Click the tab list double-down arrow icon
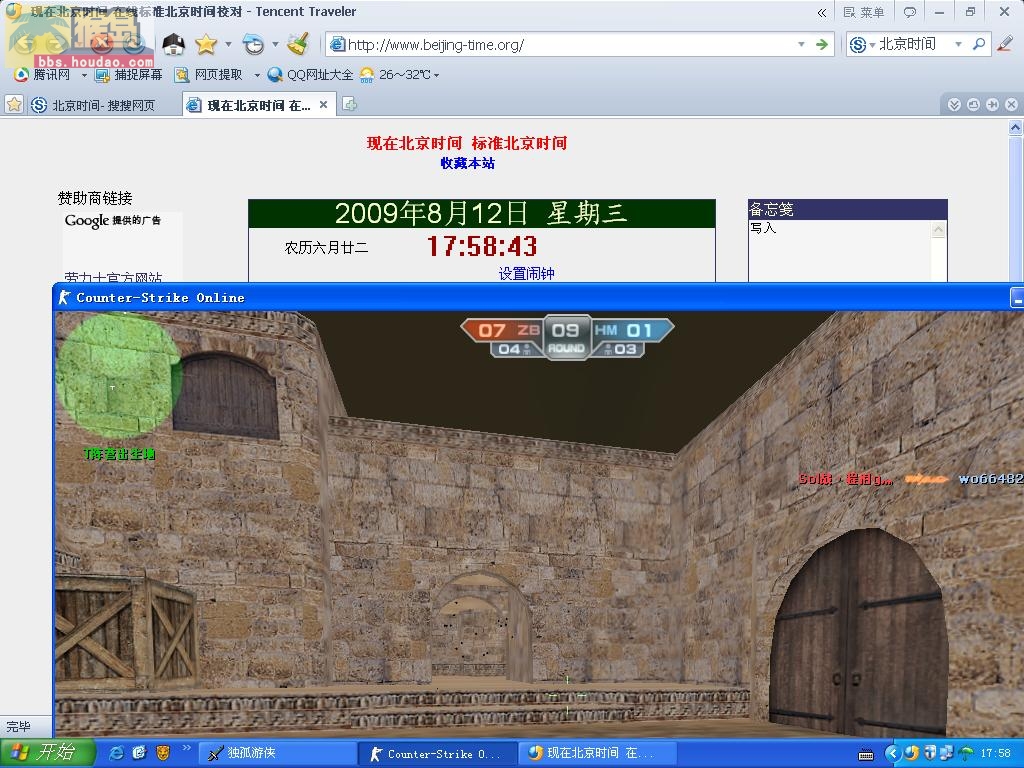 tap(954, 104)
